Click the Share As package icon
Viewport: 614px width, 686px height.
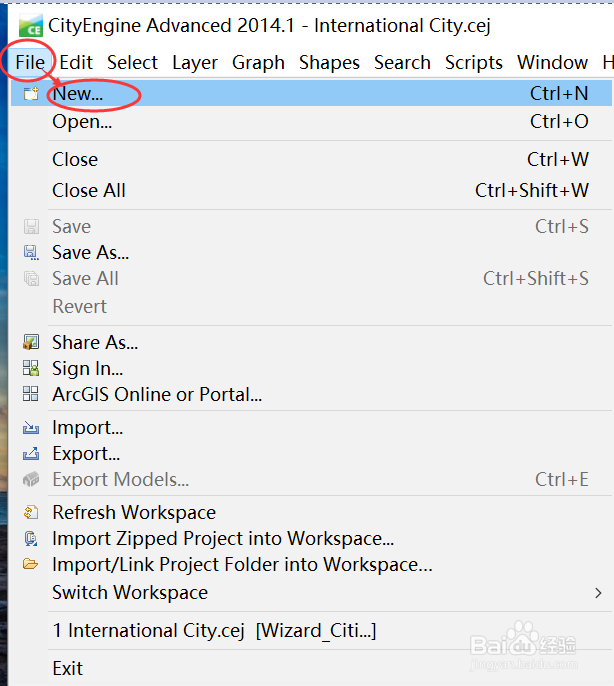pos(31,342)
